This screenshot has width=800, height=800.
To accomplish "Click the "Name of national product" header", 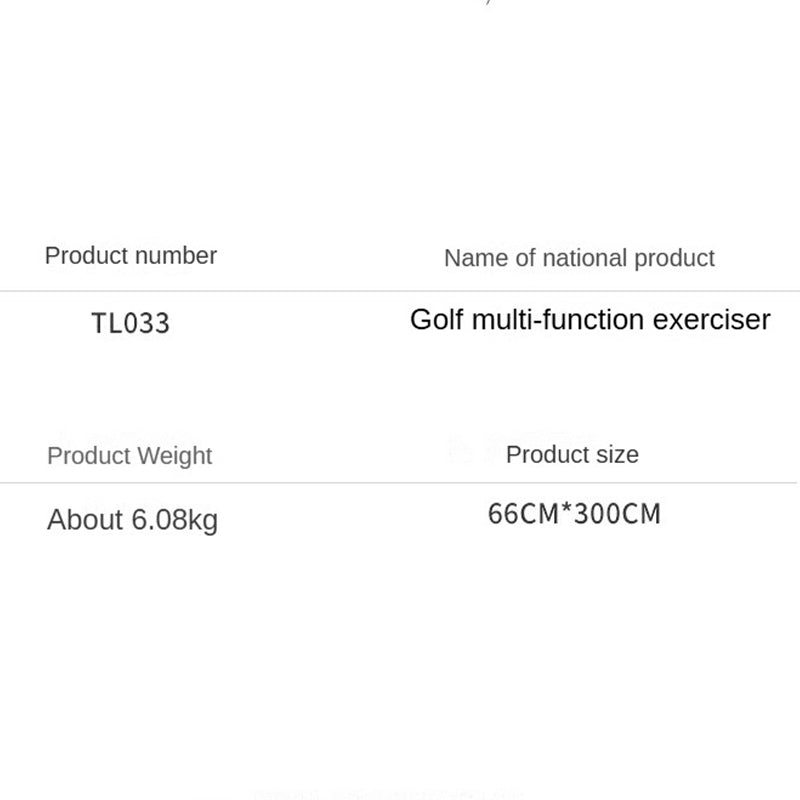I will 579,258.
